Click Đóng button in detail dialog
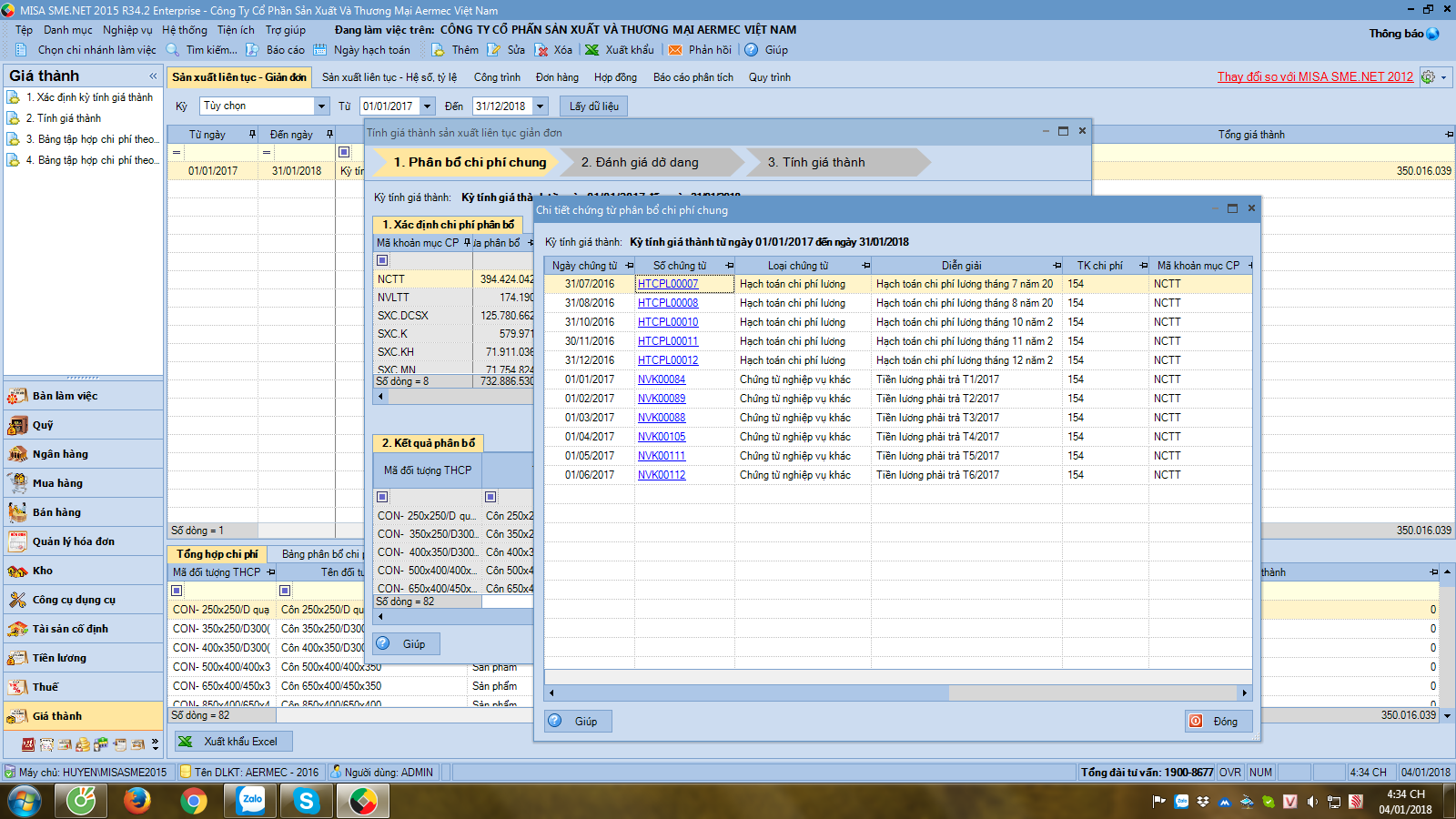 1219,722
